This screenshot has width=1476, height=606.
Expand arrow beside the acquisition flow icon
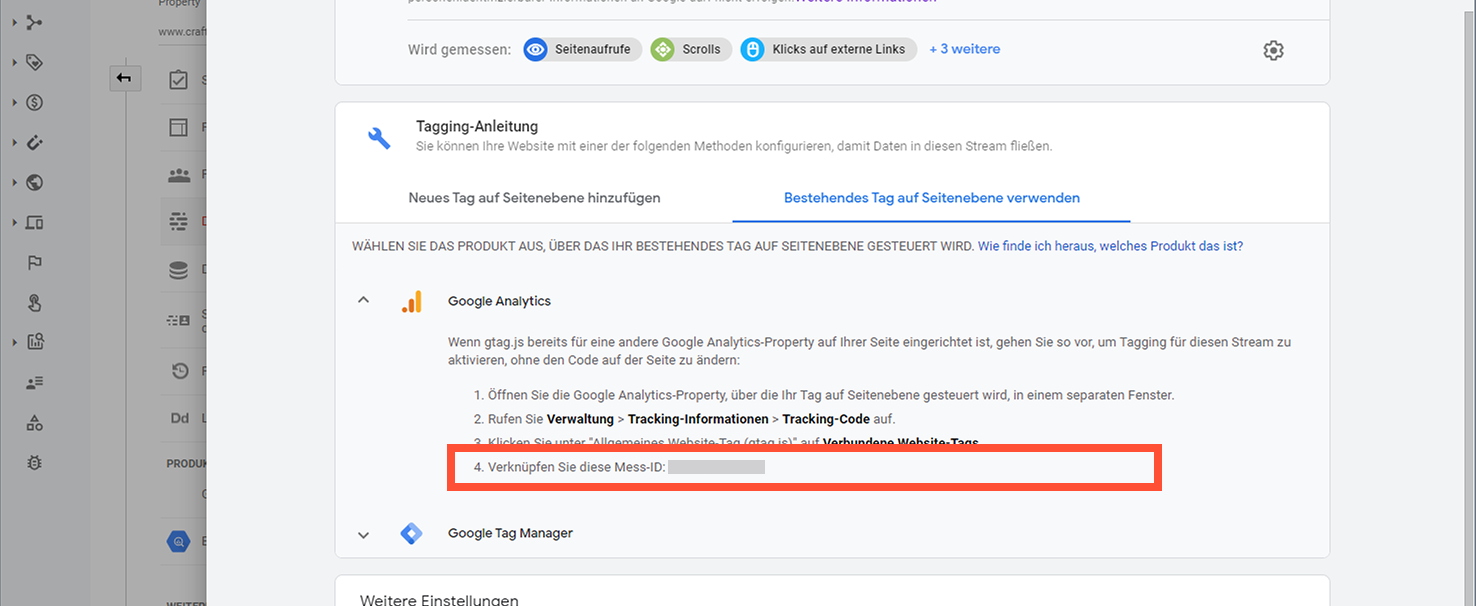(x=14, y=22)
